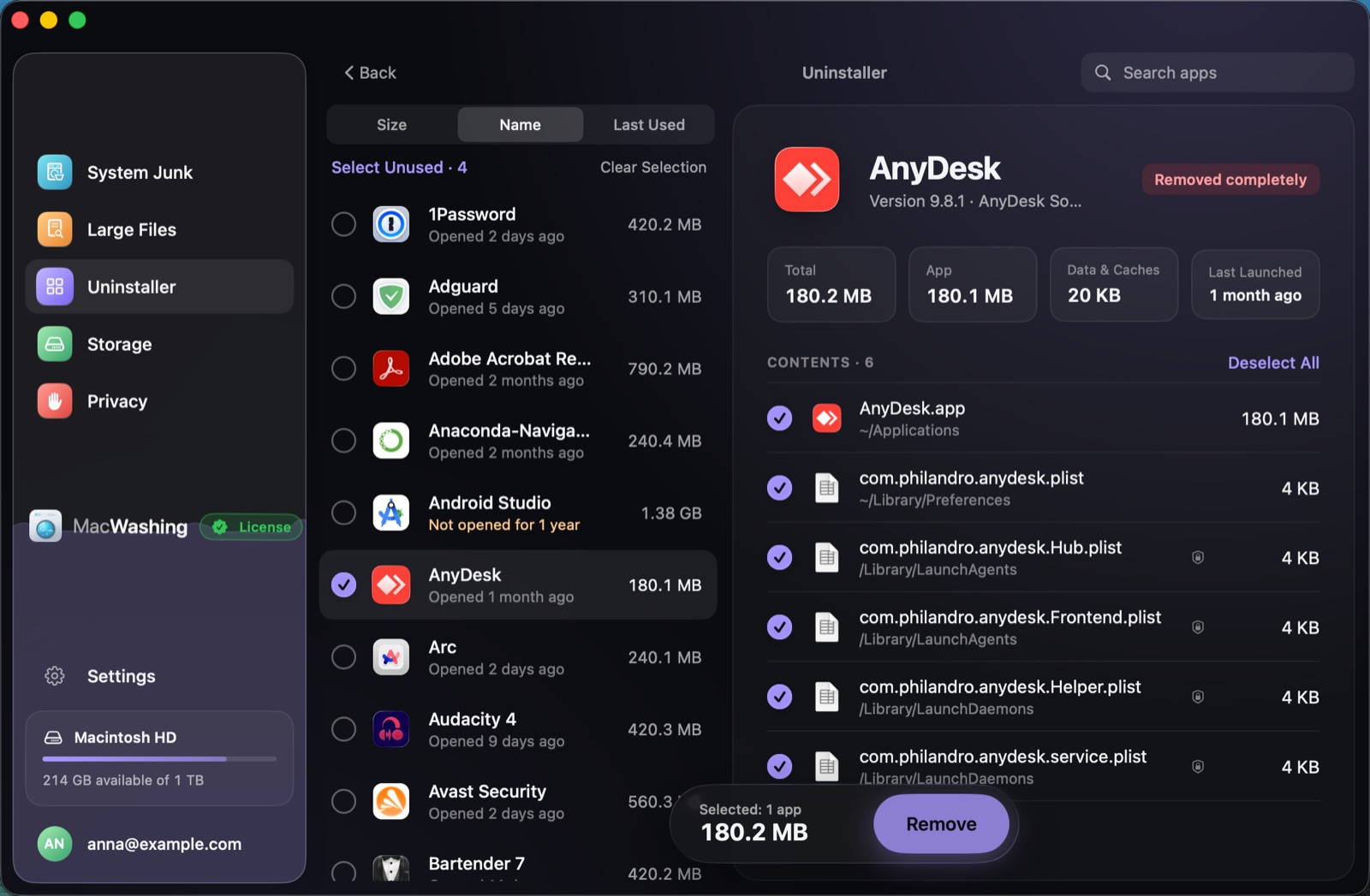
Task: Click Select Unused link
Action: coord(399,168)
